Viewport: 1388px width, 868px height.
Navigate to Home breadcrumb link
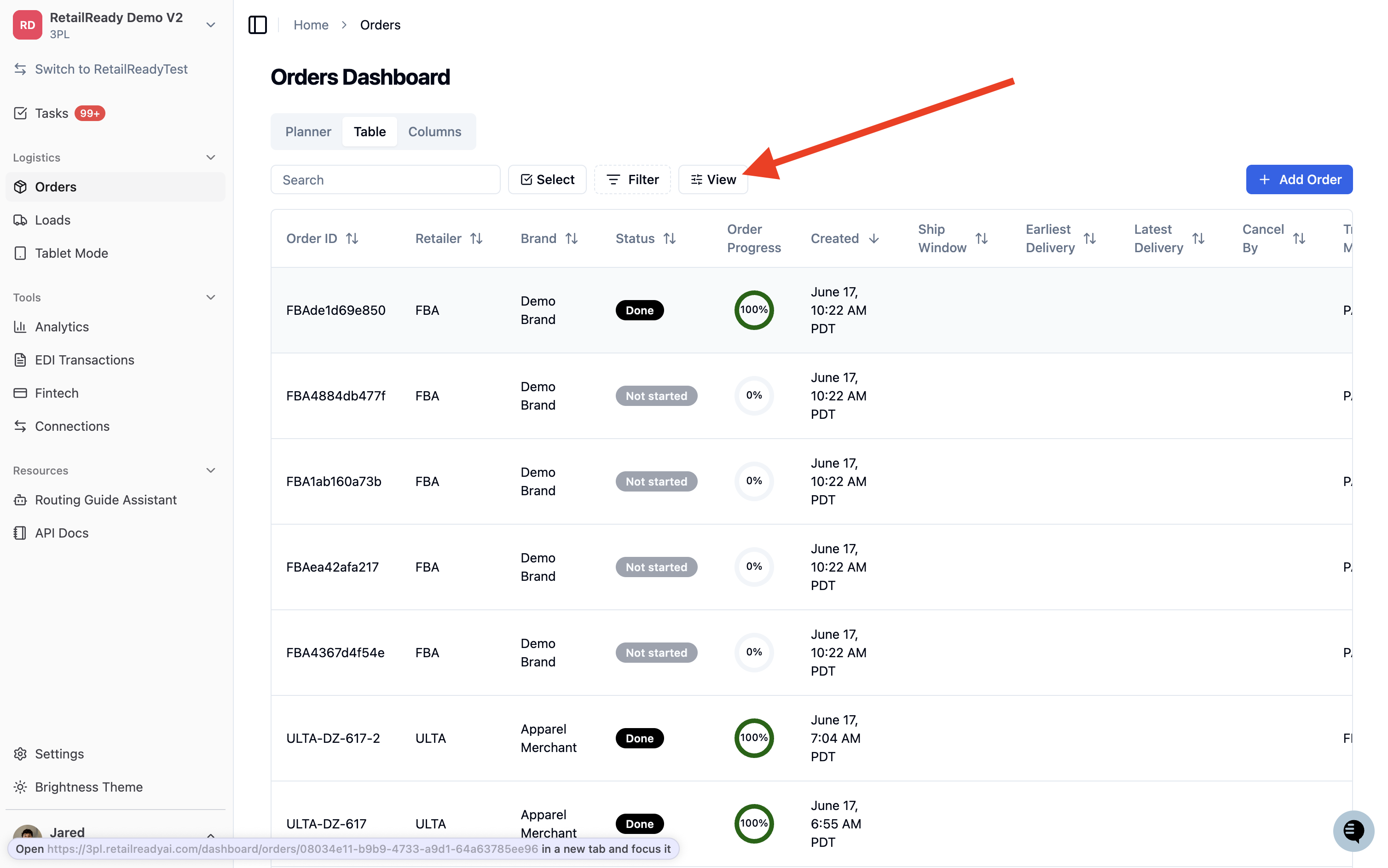coord(311,25)
